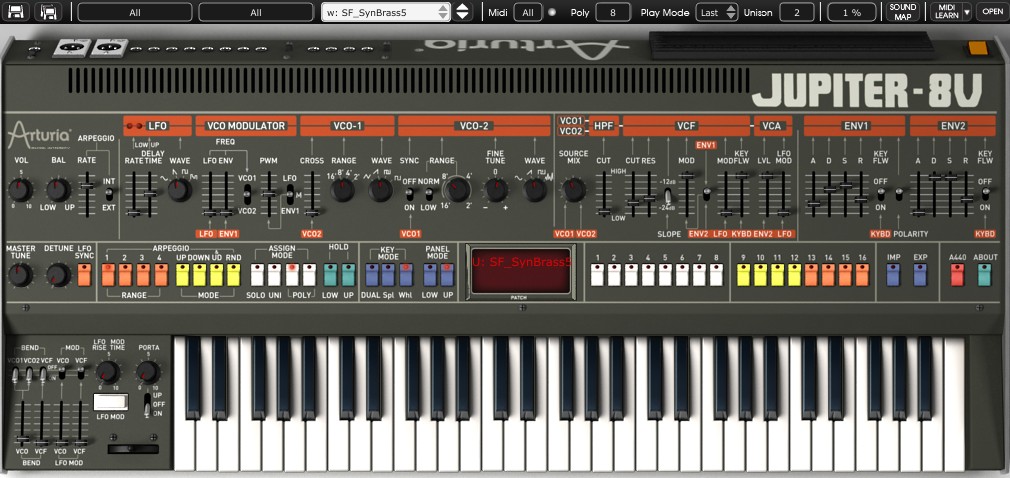This screenshot has width=1010, height=478.
Task: Open the first All bank filter dropdown
Action: click(x=135, y=12)
